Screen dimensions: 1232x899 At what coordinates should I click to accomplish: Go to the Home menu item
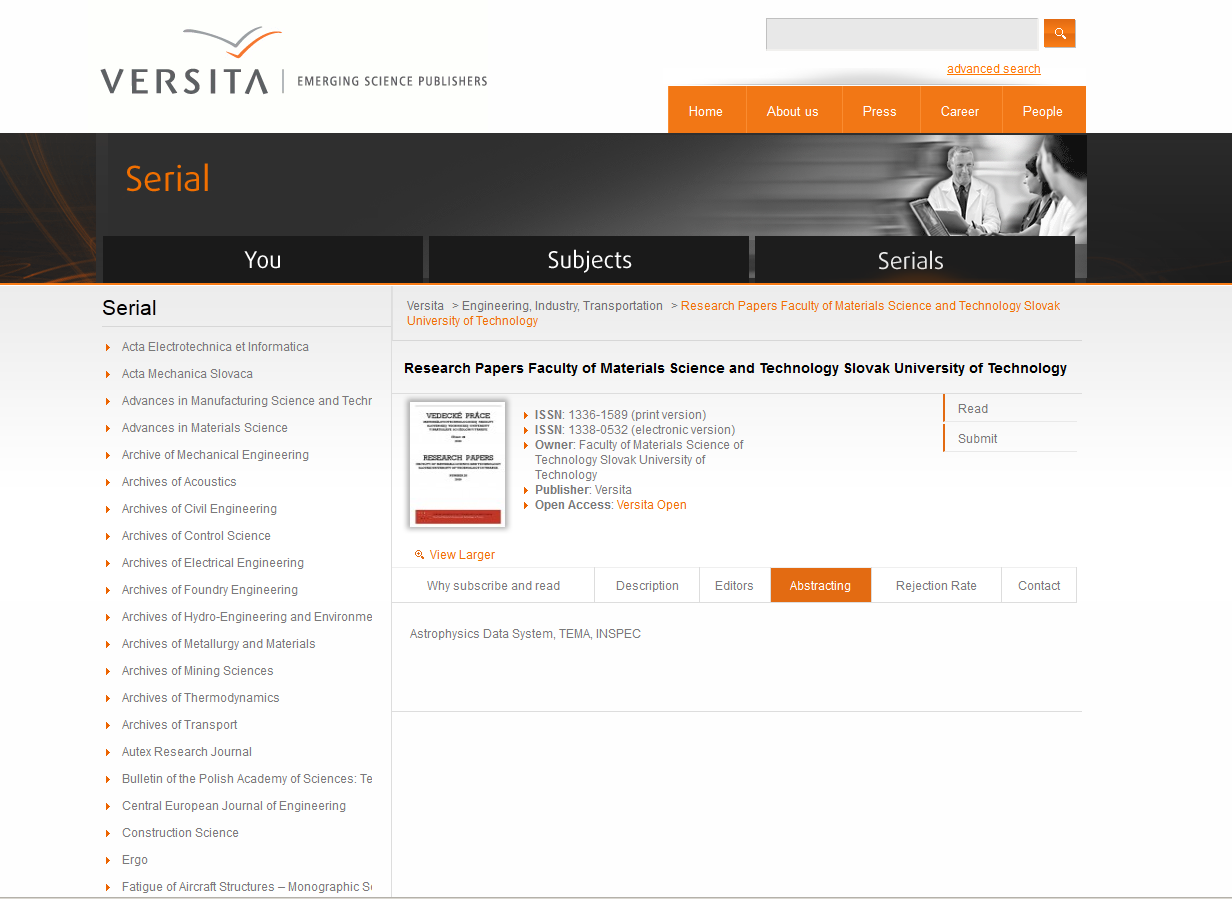(x=705, y=111)
